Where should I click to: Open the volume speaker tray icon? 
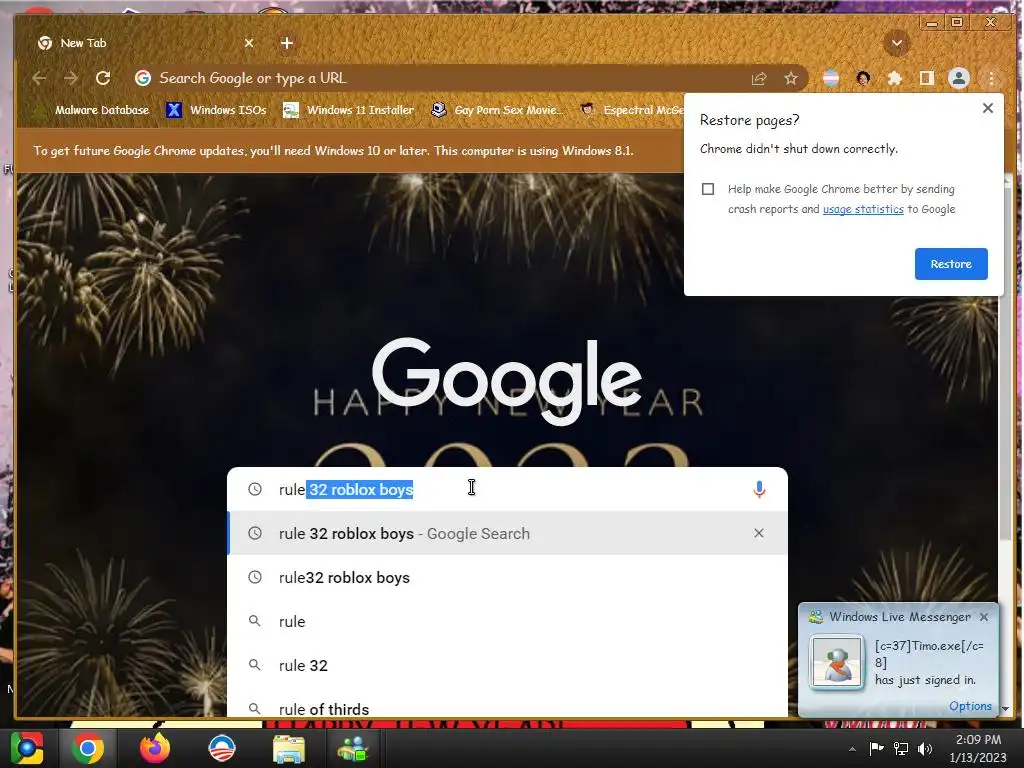(925, 749)
